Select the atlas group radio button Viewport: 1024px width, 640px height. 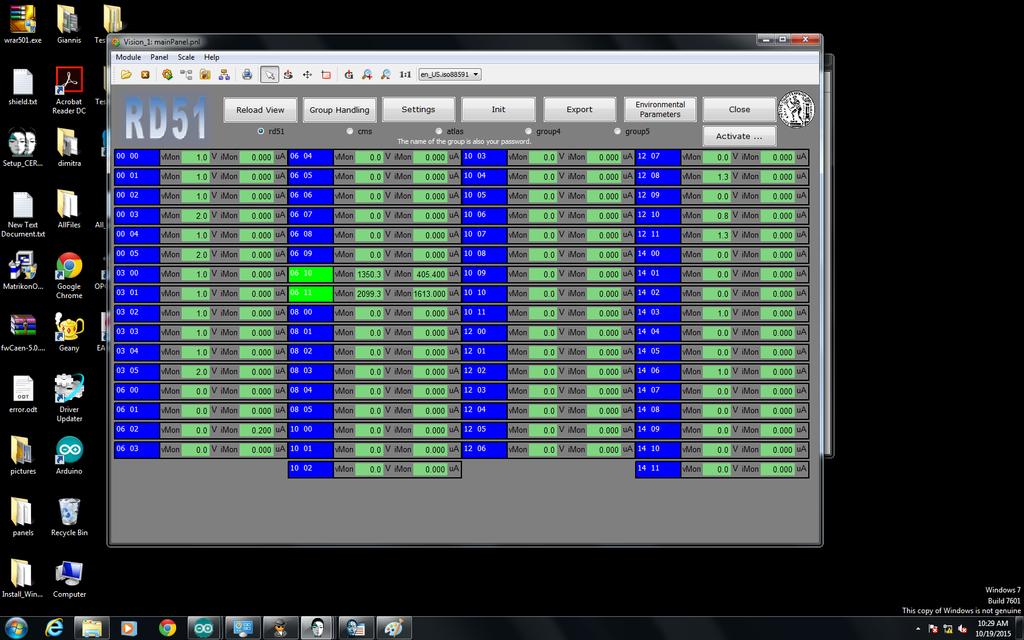point(439,131)
